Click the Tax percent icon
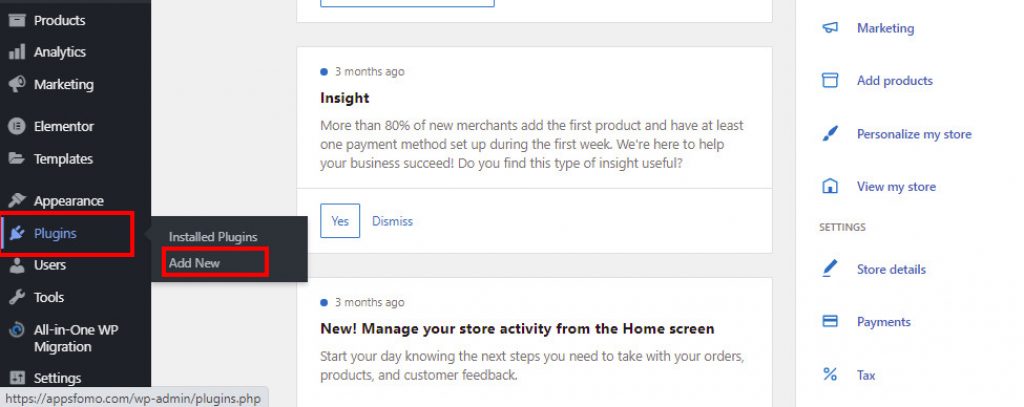 tap(829, 375)
